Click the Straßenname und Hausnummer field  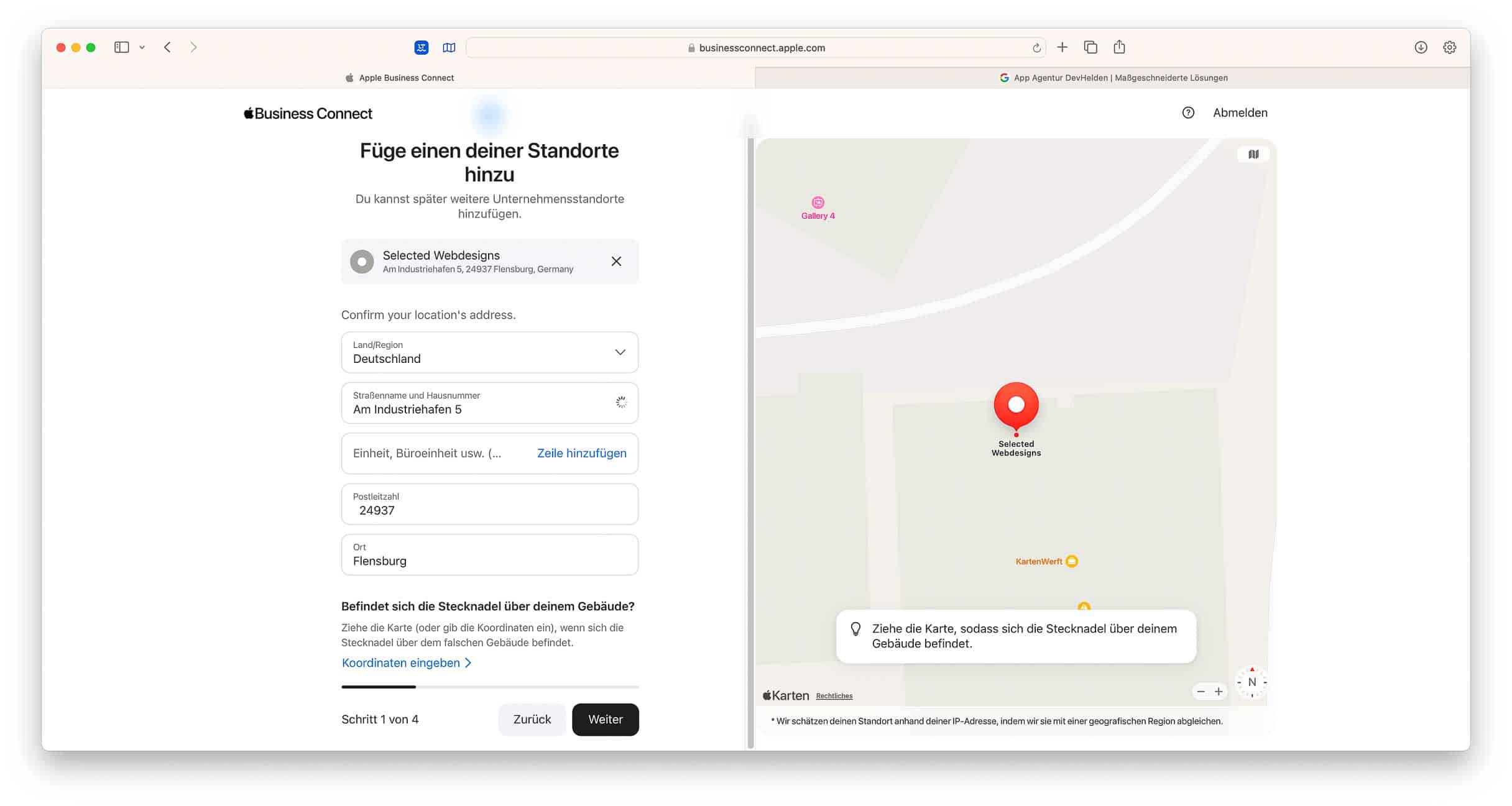pos(490,403)
